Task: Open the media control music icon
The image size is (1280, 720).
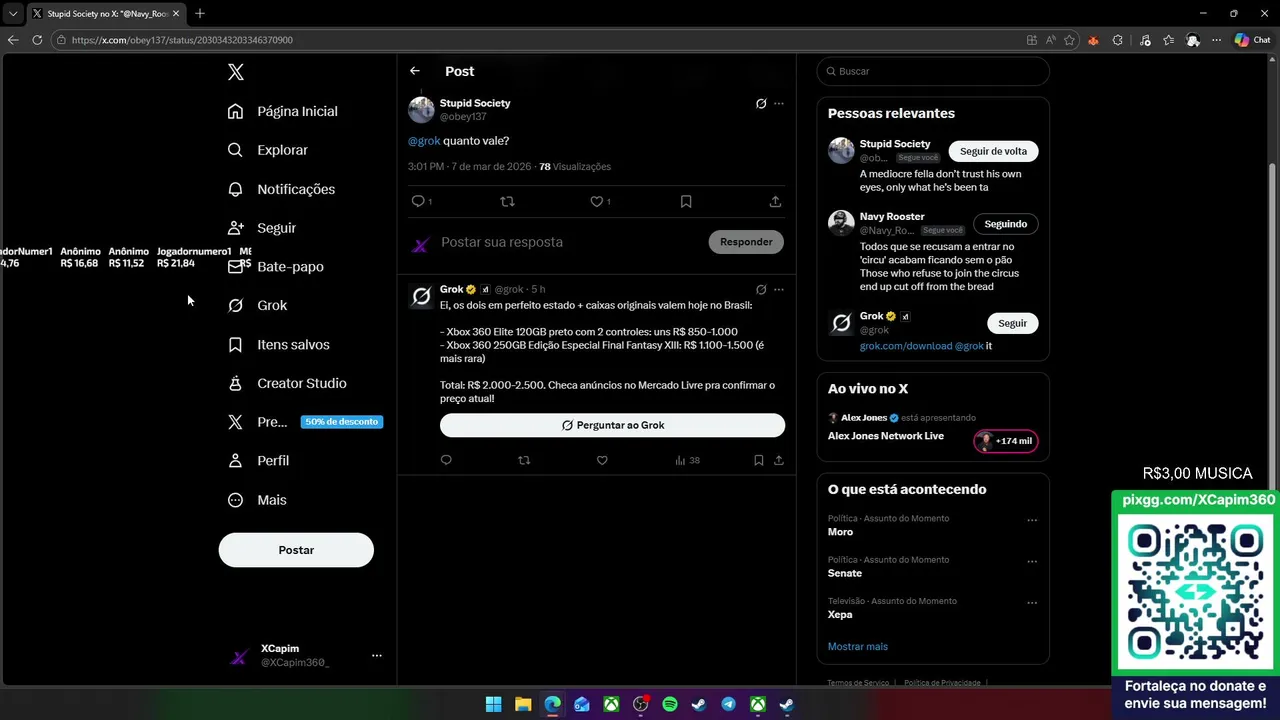Action: (1144, 40)
